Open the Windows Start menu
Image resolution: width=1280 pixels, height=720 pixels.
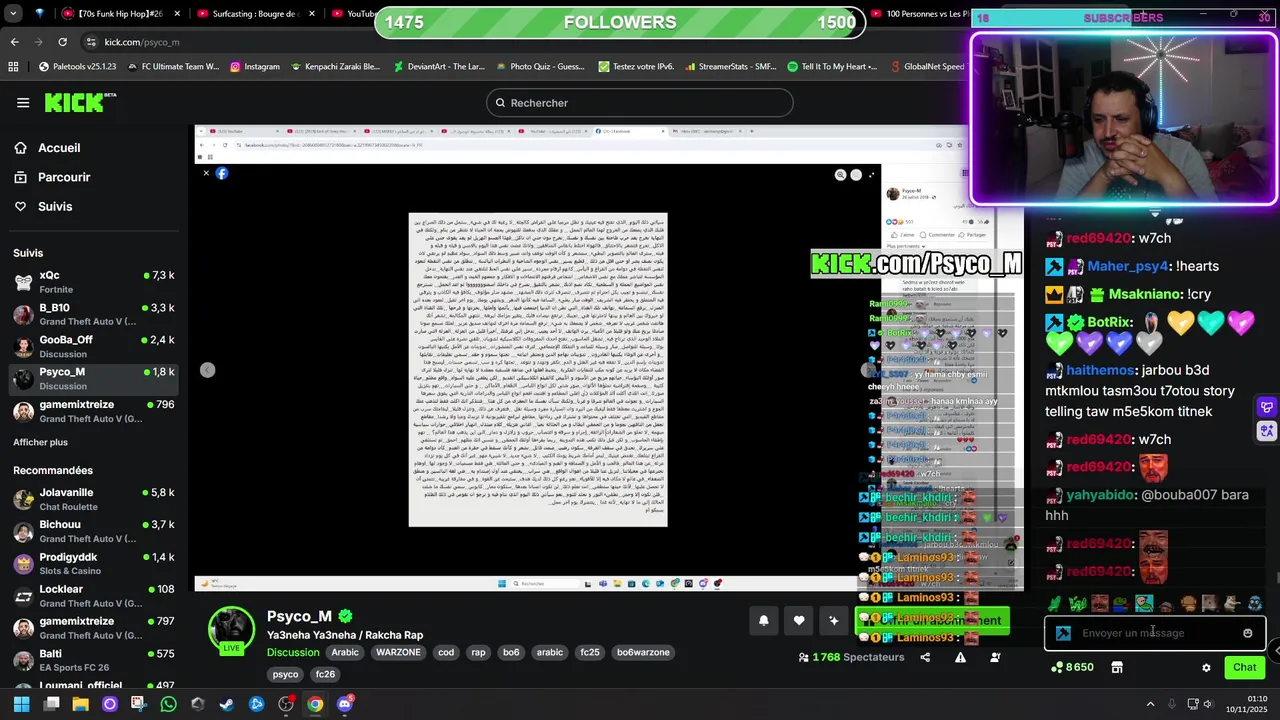pyautogui.click(x=21, y=704)
